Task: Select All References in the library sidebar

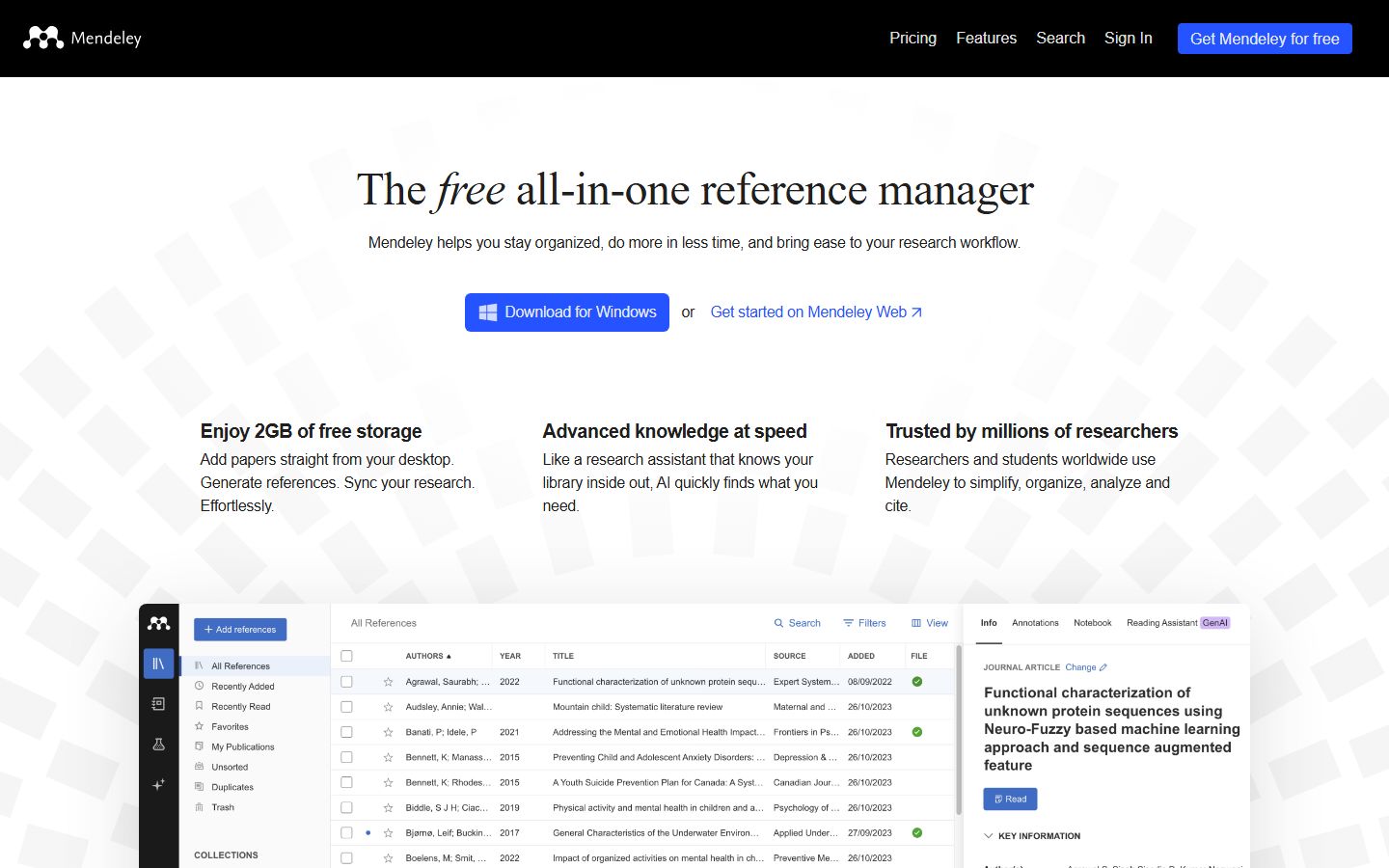Action: [255, 666]
